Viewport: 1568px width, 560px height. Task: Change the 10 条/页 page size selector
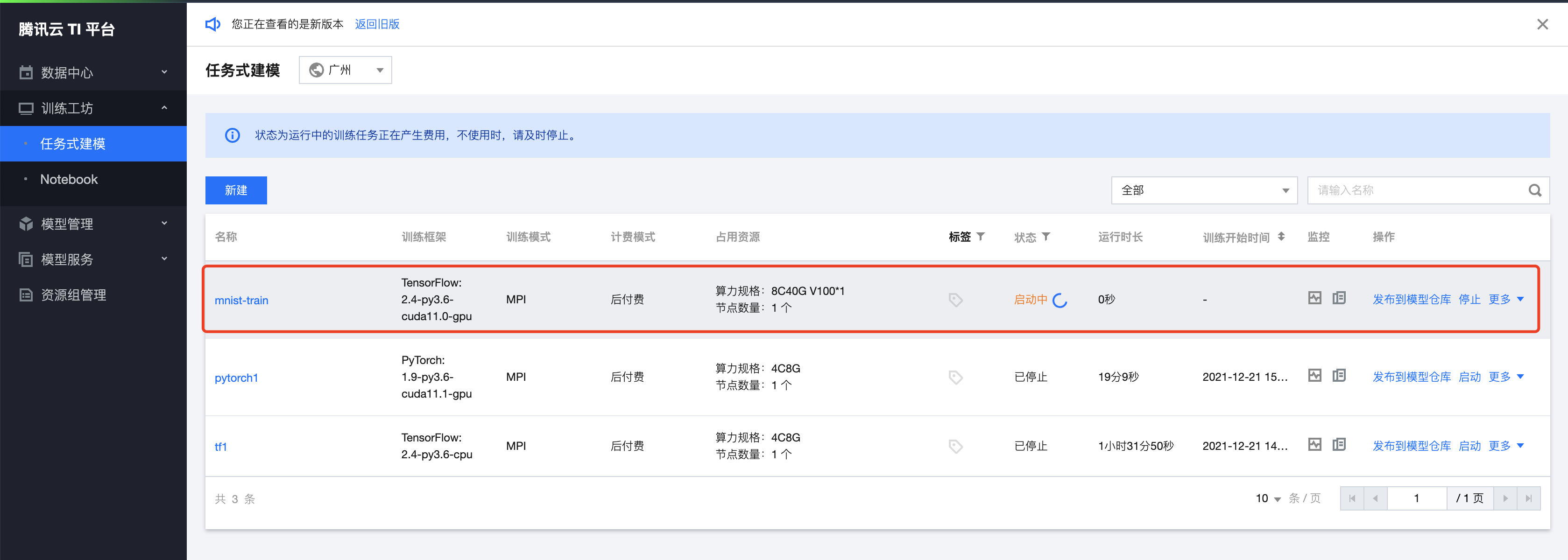point(1267,498)
